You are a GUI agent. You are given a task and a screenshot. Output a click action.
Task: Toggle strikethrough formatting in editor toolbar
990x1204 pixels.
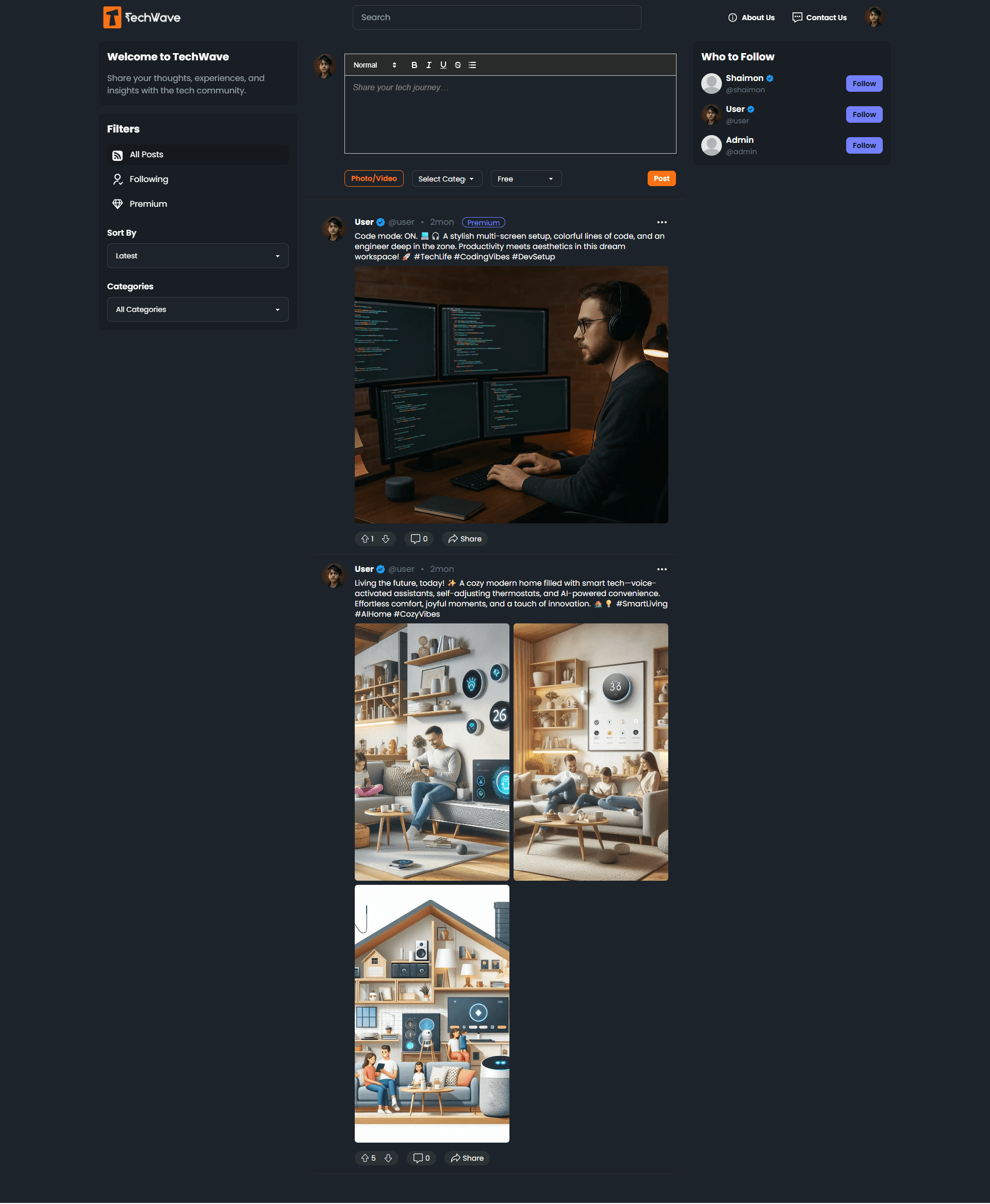click(x=457, y=65)
